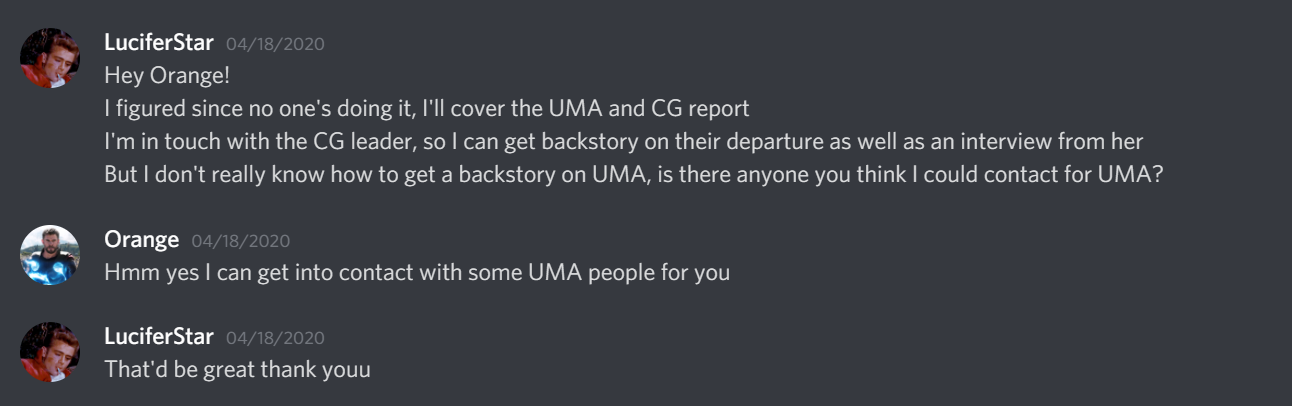Click the 'That'd be great thank youu' message
The image size is (1292, 406).
(237, 369)
